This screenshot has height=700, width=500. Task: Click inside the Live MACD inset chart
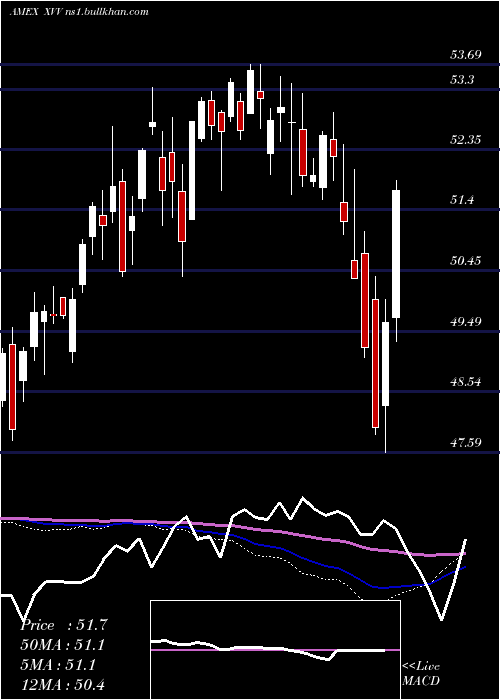275,650
